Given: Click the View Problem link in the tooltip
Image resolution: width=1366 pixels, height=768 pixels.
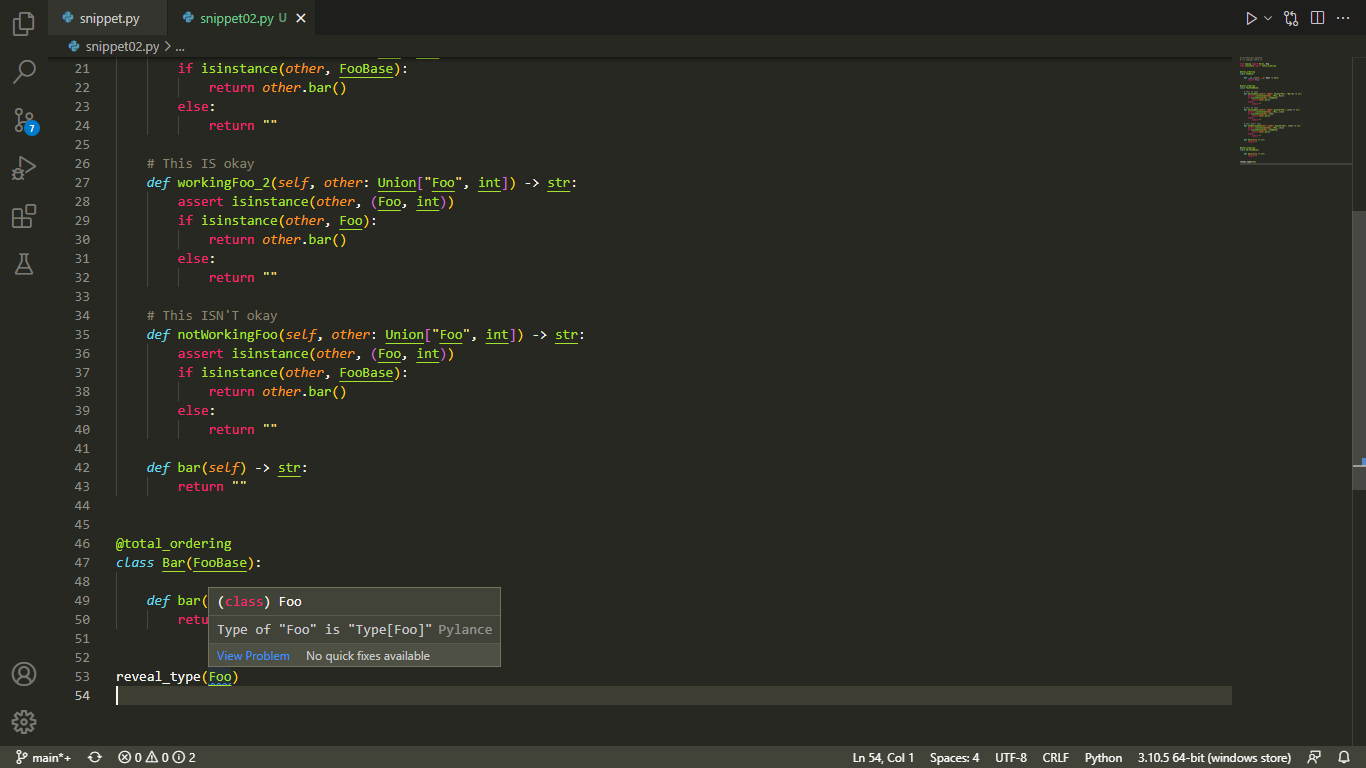Looking at the screenshot, I should coord(253,655).
